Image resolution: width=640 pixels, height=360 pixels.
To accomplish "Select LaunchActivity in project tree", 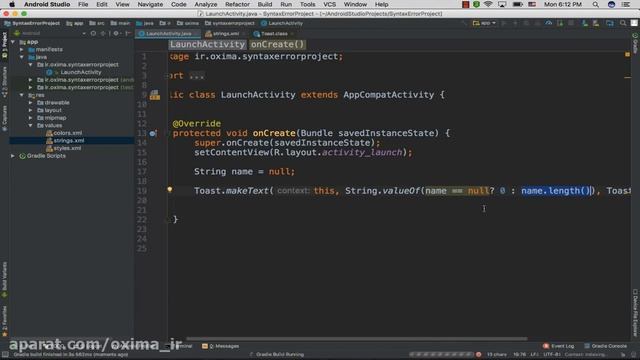I will point(80,72).
